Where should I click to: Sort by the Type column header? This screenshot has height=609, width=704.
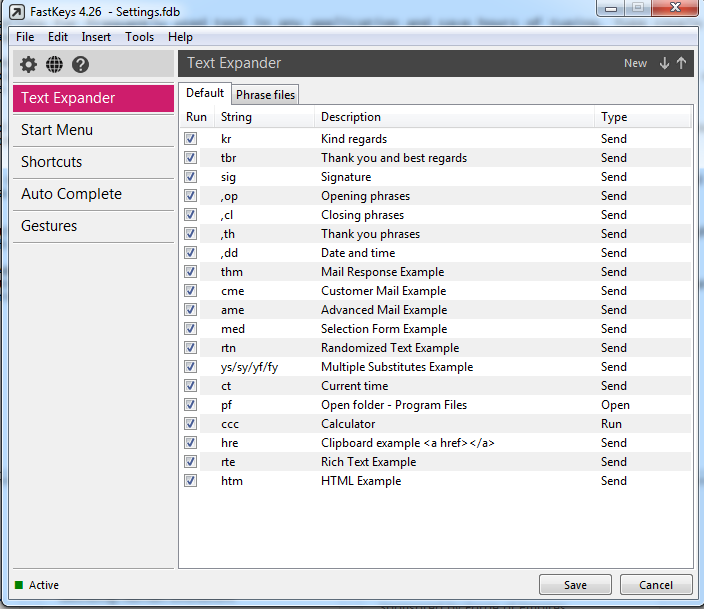[643, 117]
